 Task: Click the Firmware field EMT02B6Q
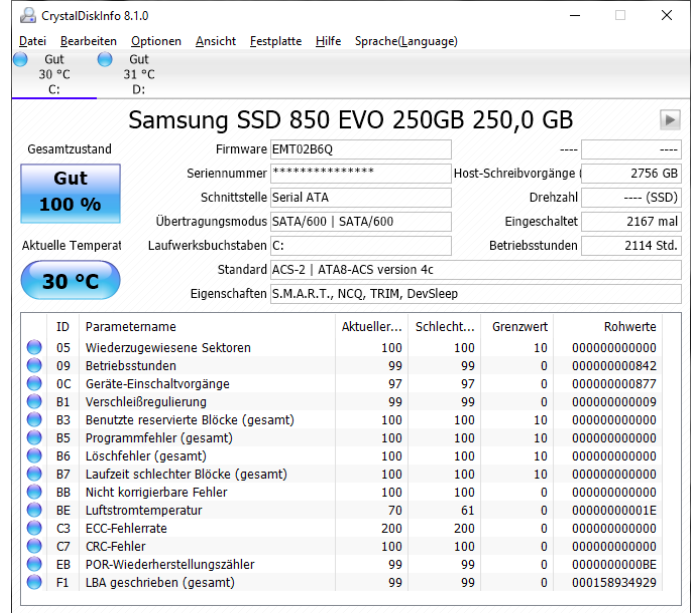[360, 149]
